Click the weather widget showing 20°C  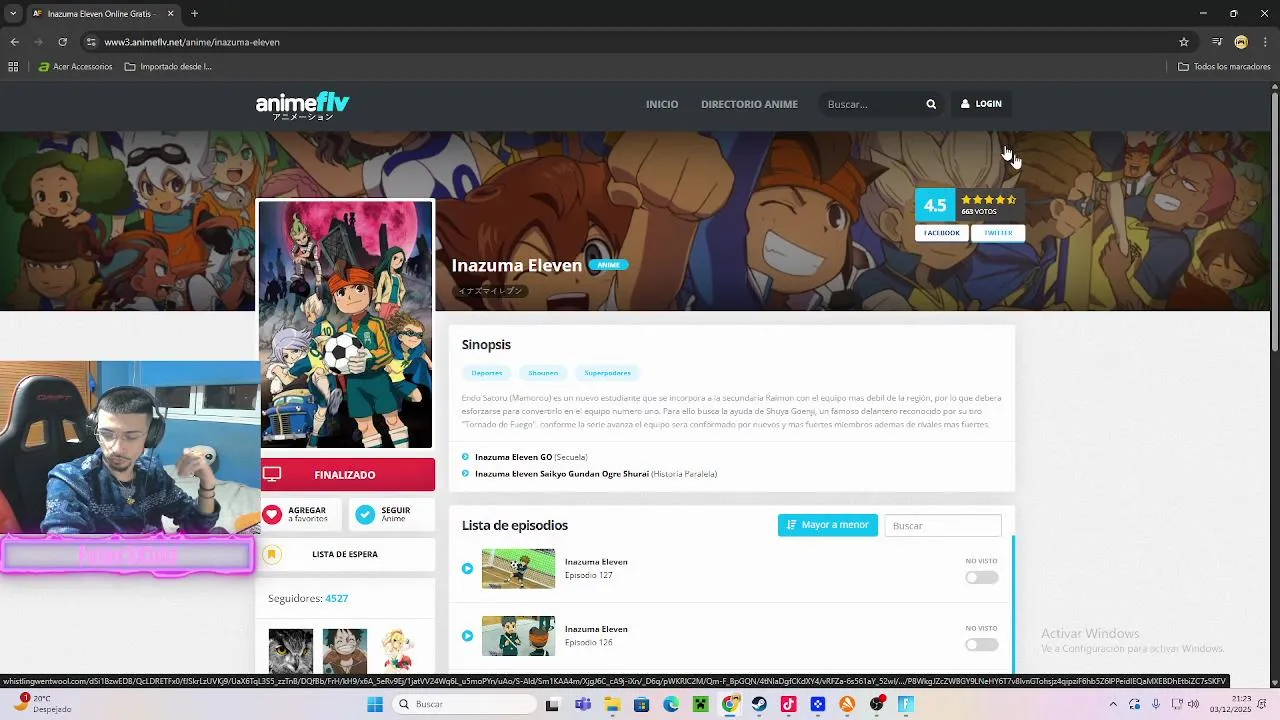click(x=42, y=704)
